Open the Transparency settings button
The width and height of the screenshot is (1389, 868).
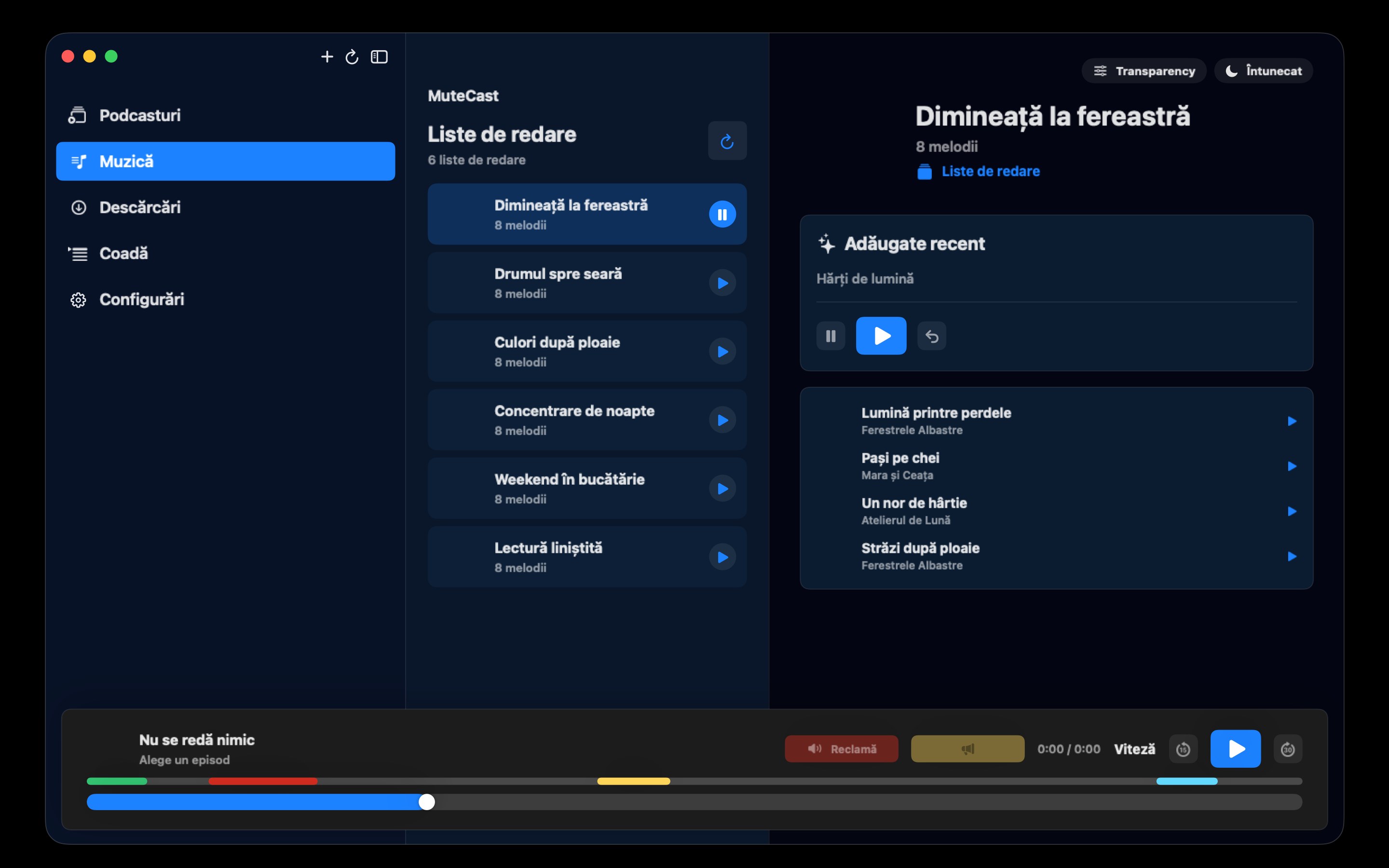[1144, 70]
